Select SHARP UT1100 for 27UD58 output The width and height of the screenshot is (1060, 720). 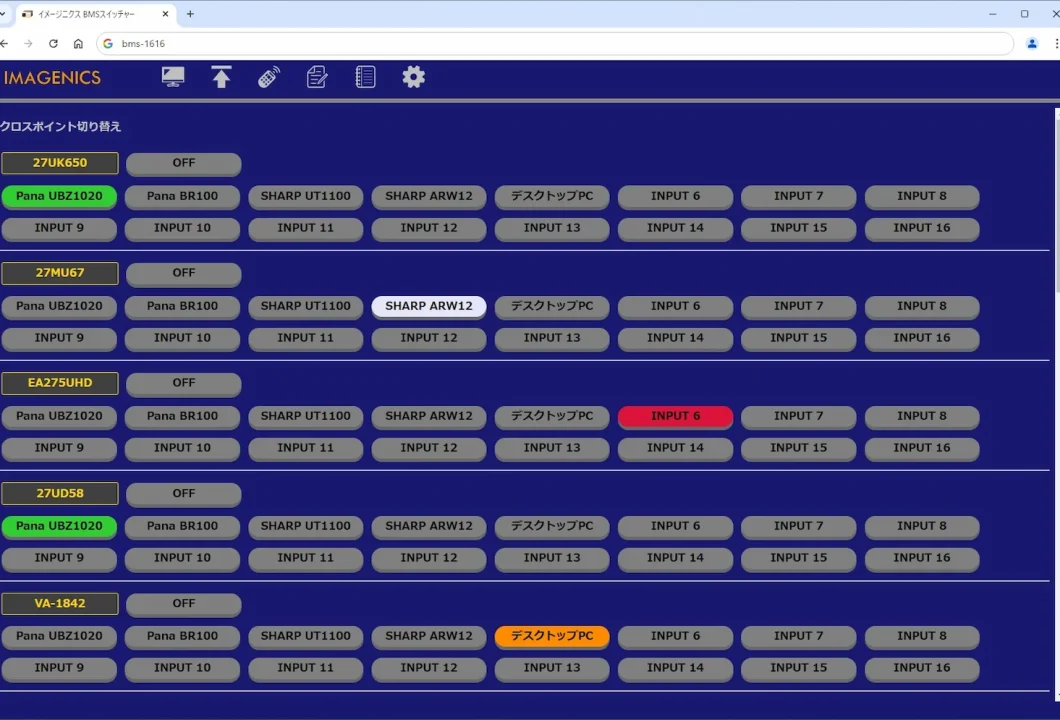point(306,526)
